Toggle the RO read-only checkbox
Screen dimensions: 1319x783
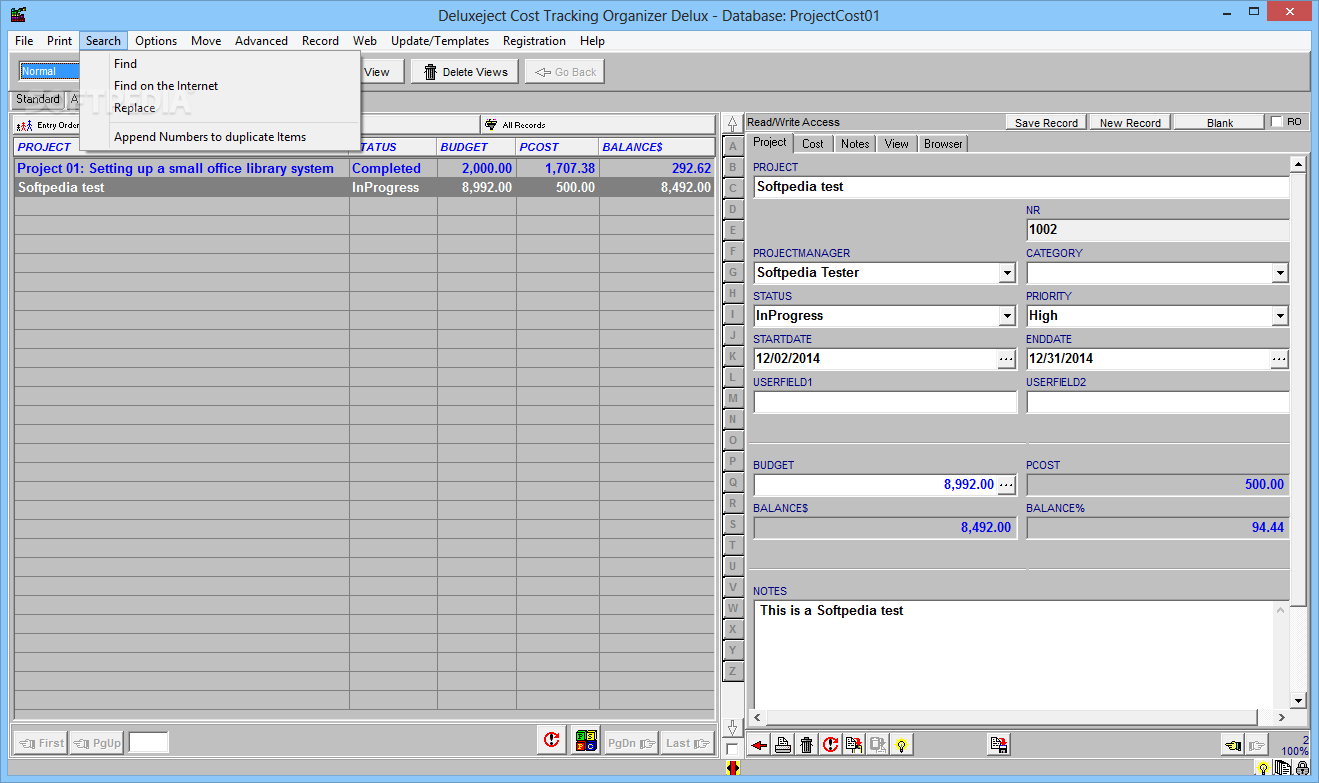tap(1277, 122)
